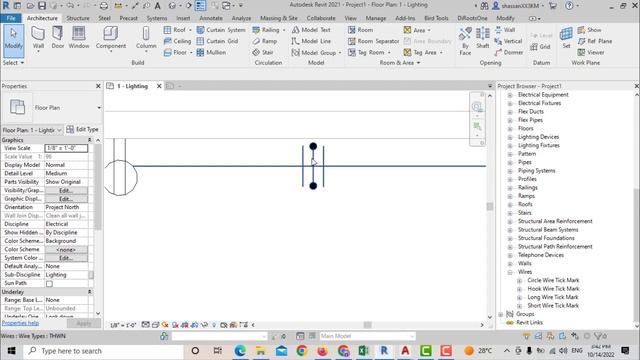Click the Component tool
640x360 pixels.
tap(111, 38)
